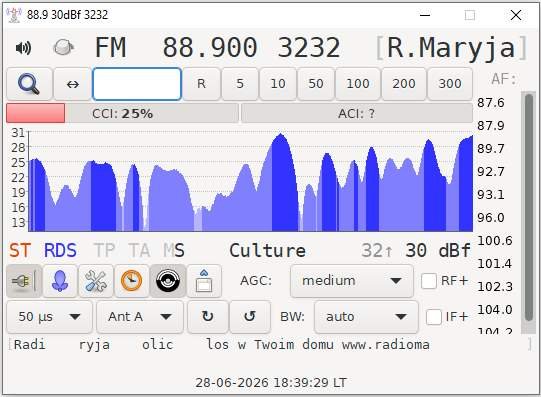
Task: Toggle the round black-and-white icon button
Action: click(168, 281)
